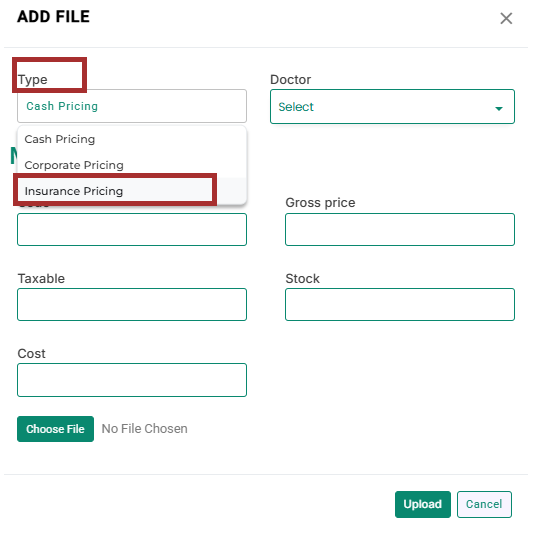Click the ADD FILE dialog title
The height and width of the screenshot is (533, 537).
[53, 17]
